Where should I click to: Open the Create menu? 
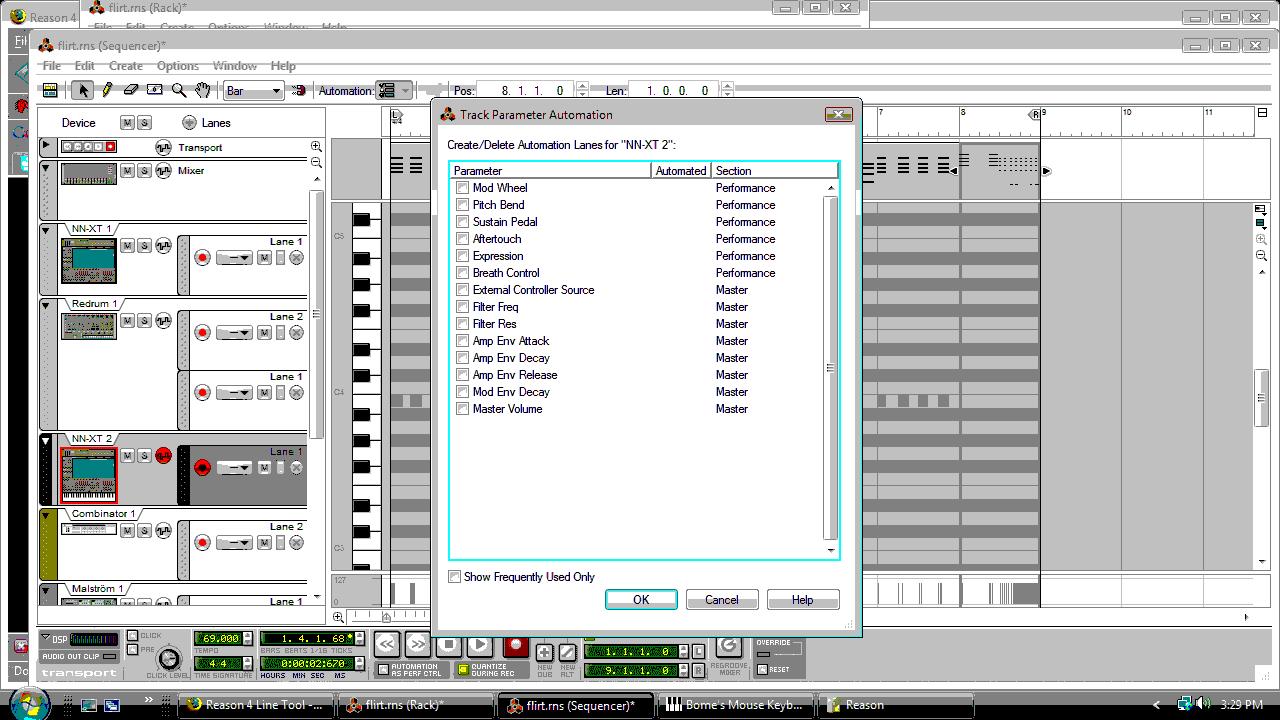(x=126, y=66)
